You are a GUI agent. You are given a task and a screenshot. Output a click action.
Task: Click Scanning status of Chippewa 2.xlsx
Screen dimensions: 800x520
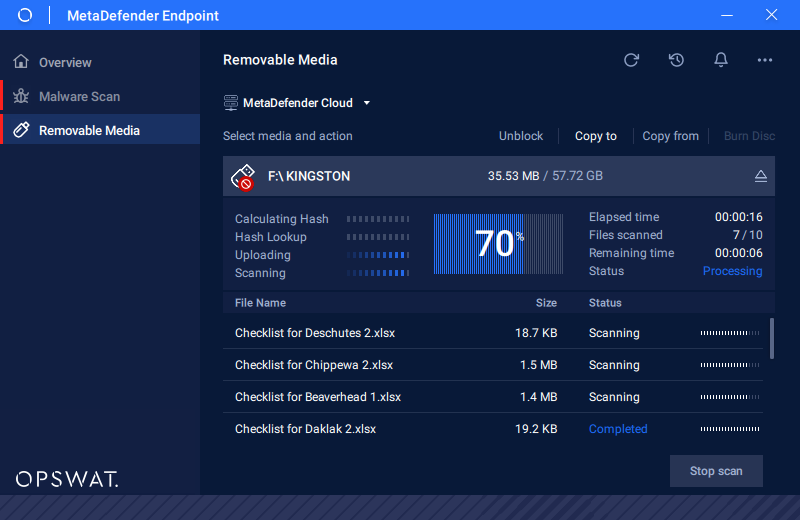(x=614, y=365)
